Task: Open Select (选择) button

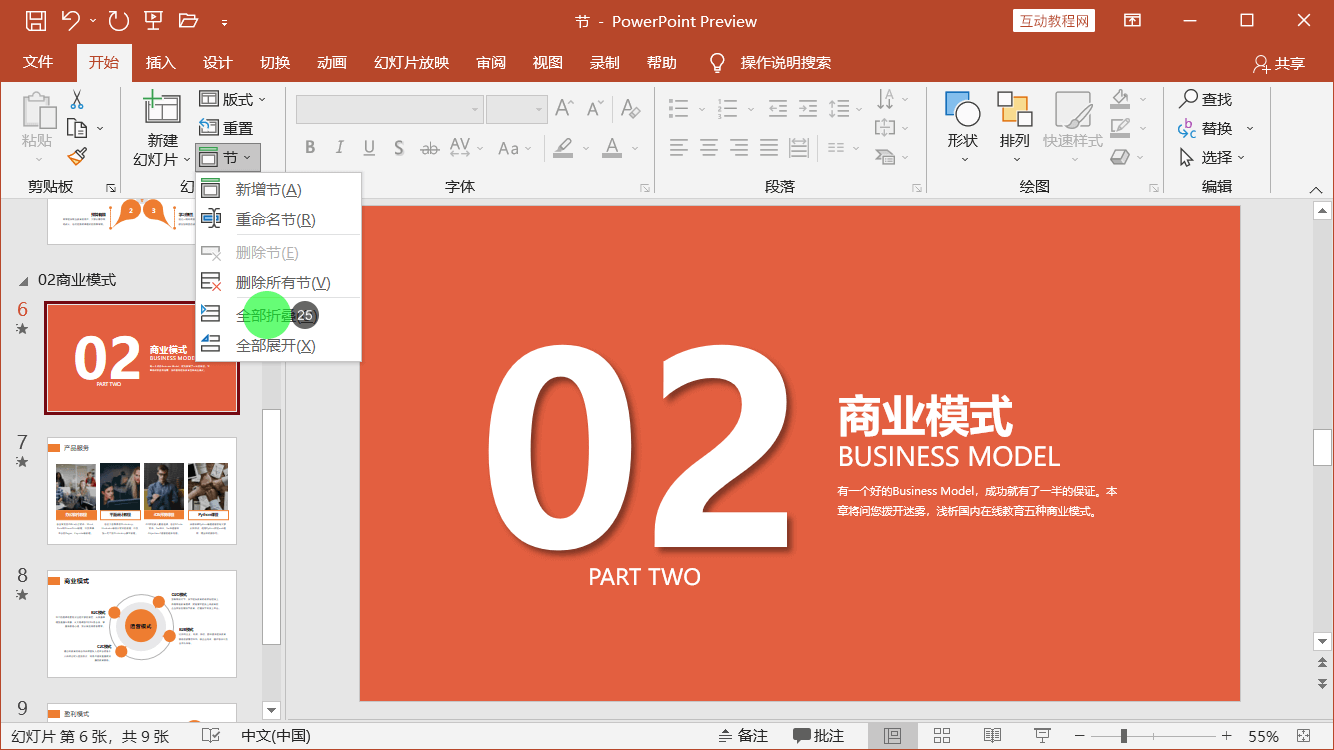Action: 1212,157
